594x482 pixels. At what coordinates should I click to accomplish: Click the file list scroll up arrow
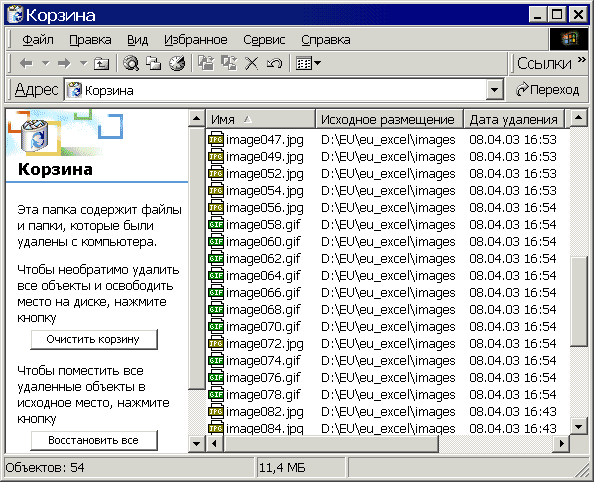[x=578, y=119]
